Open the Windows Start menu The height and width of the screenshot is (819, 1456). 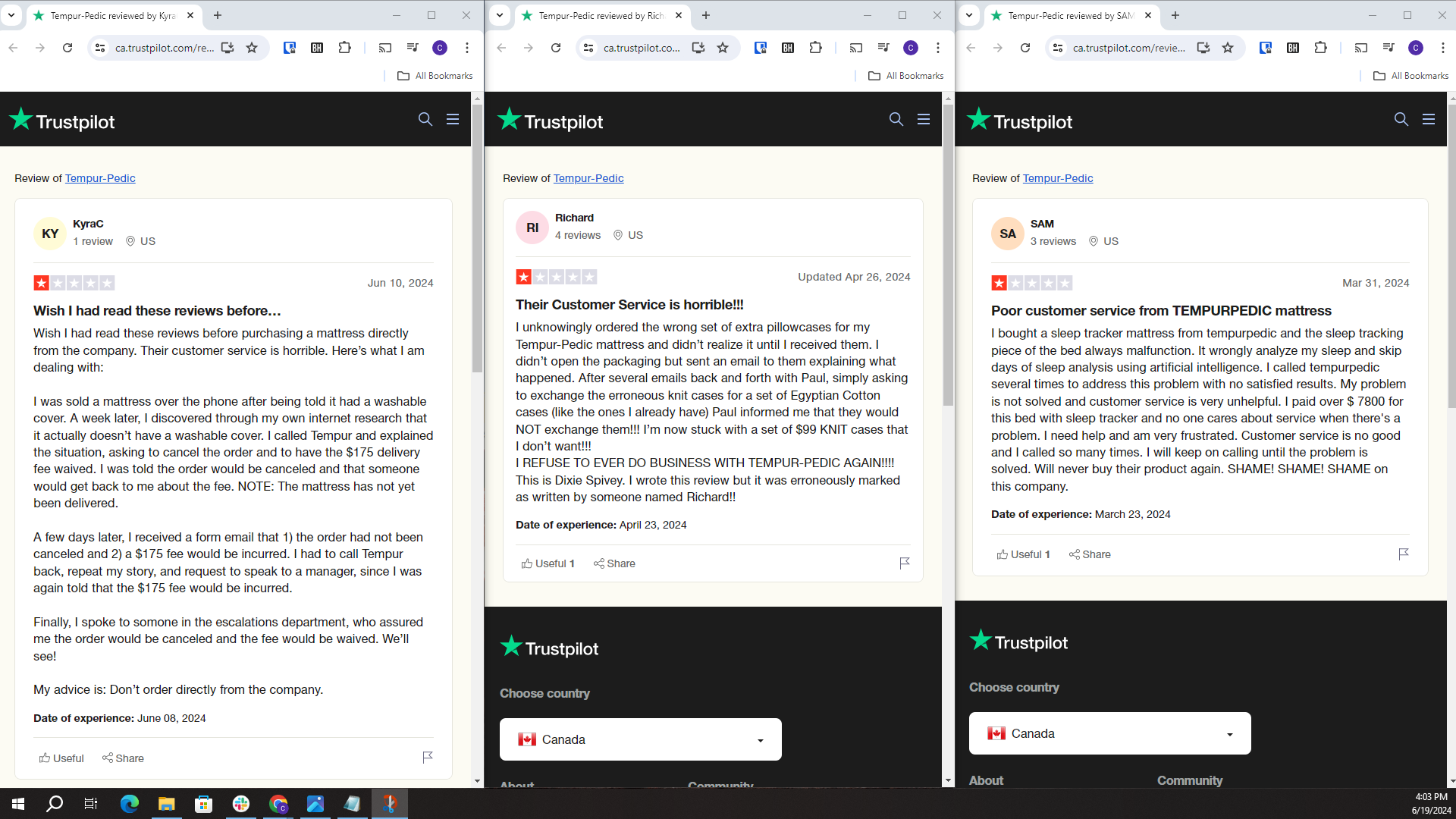(18, 804)
